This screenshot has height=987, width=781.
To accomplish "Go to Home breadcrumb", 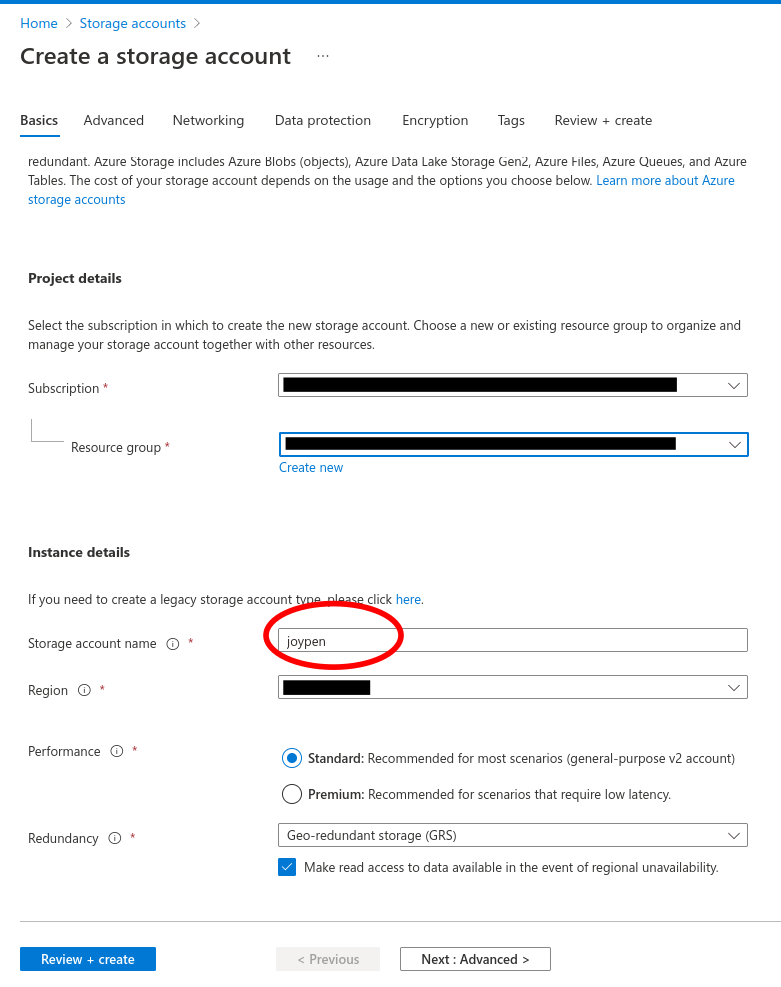I will (39, 23).
